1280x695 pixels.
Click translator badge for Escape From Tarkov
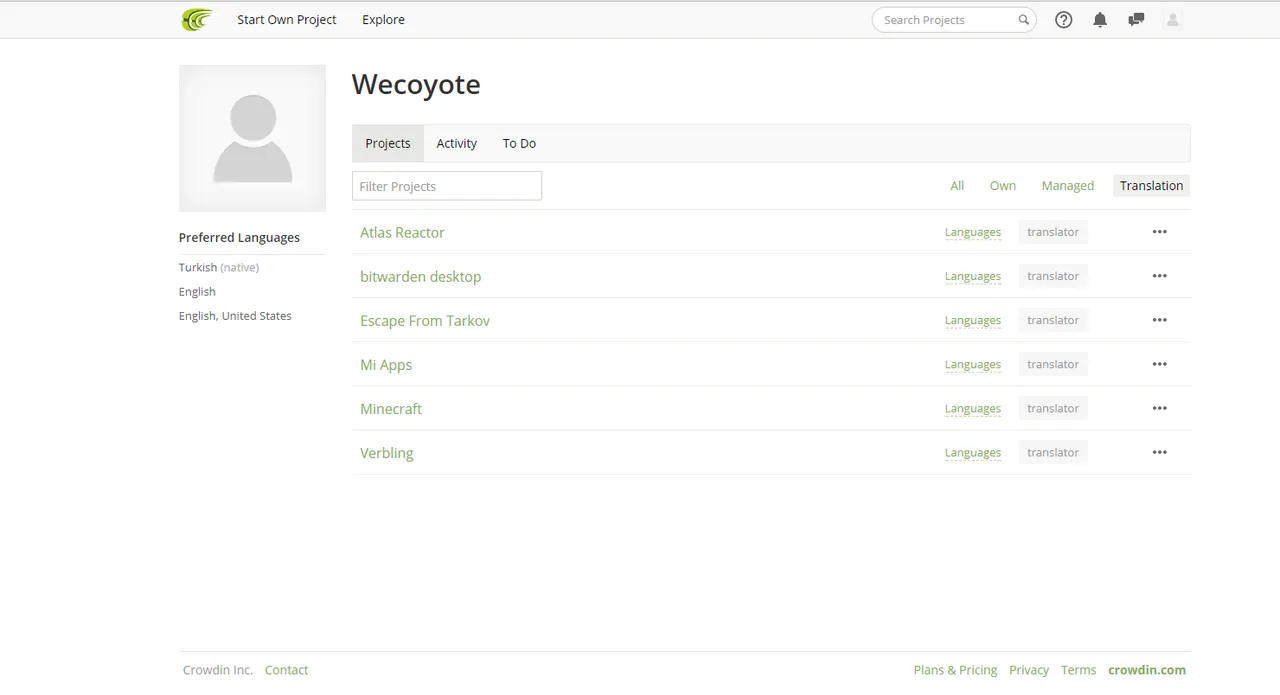click(1053, 320)
